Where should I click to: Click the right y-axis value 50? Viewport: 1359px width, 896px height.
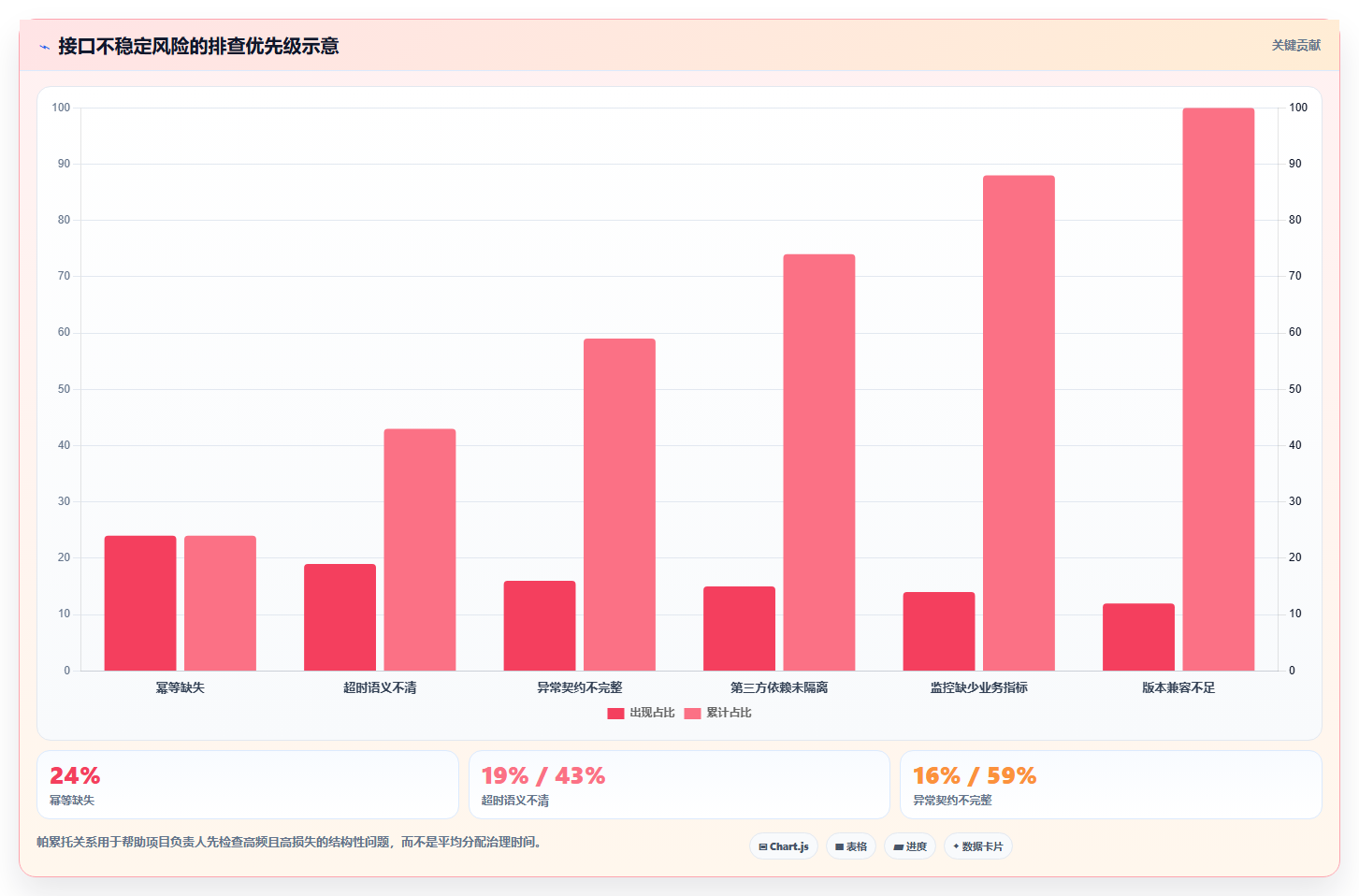click(x=1295, y=389)
